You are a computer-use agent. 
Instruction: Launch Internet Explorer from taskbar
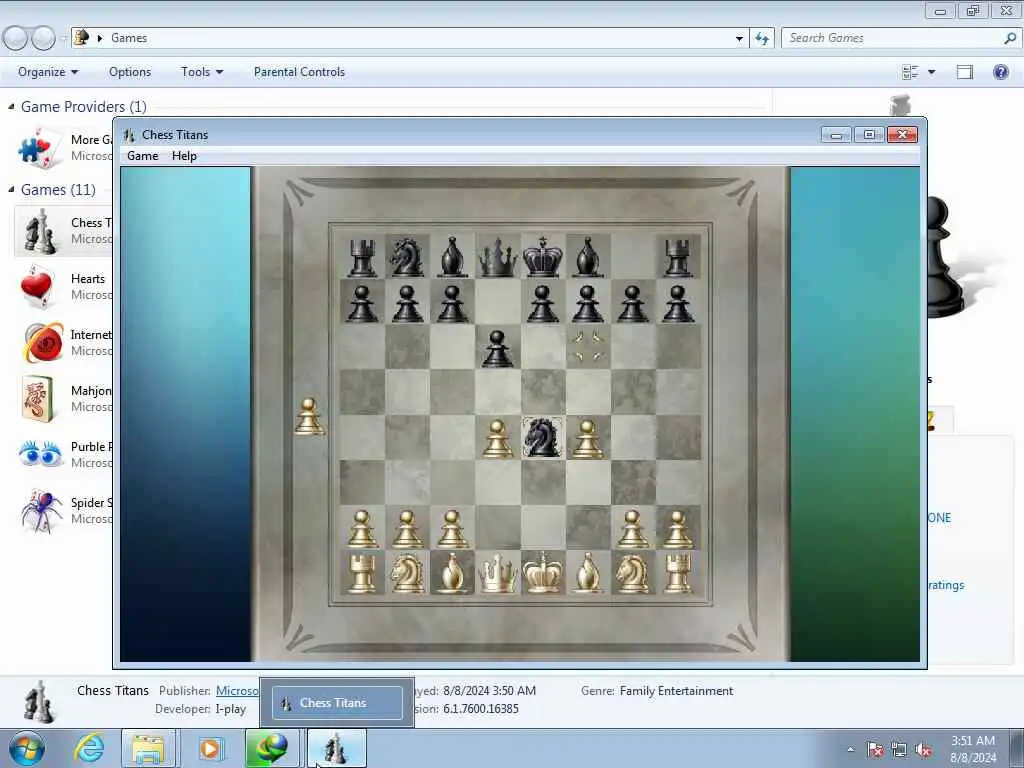coord(89,748)
